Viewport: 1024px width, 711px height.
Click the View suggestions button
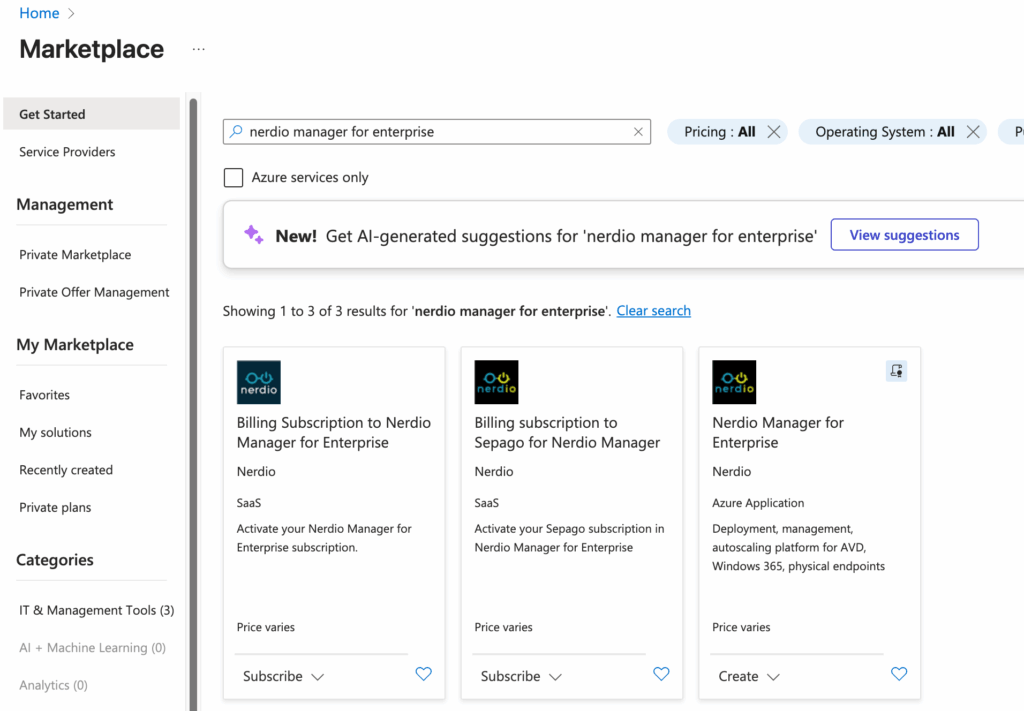click(x=904, y=235)
